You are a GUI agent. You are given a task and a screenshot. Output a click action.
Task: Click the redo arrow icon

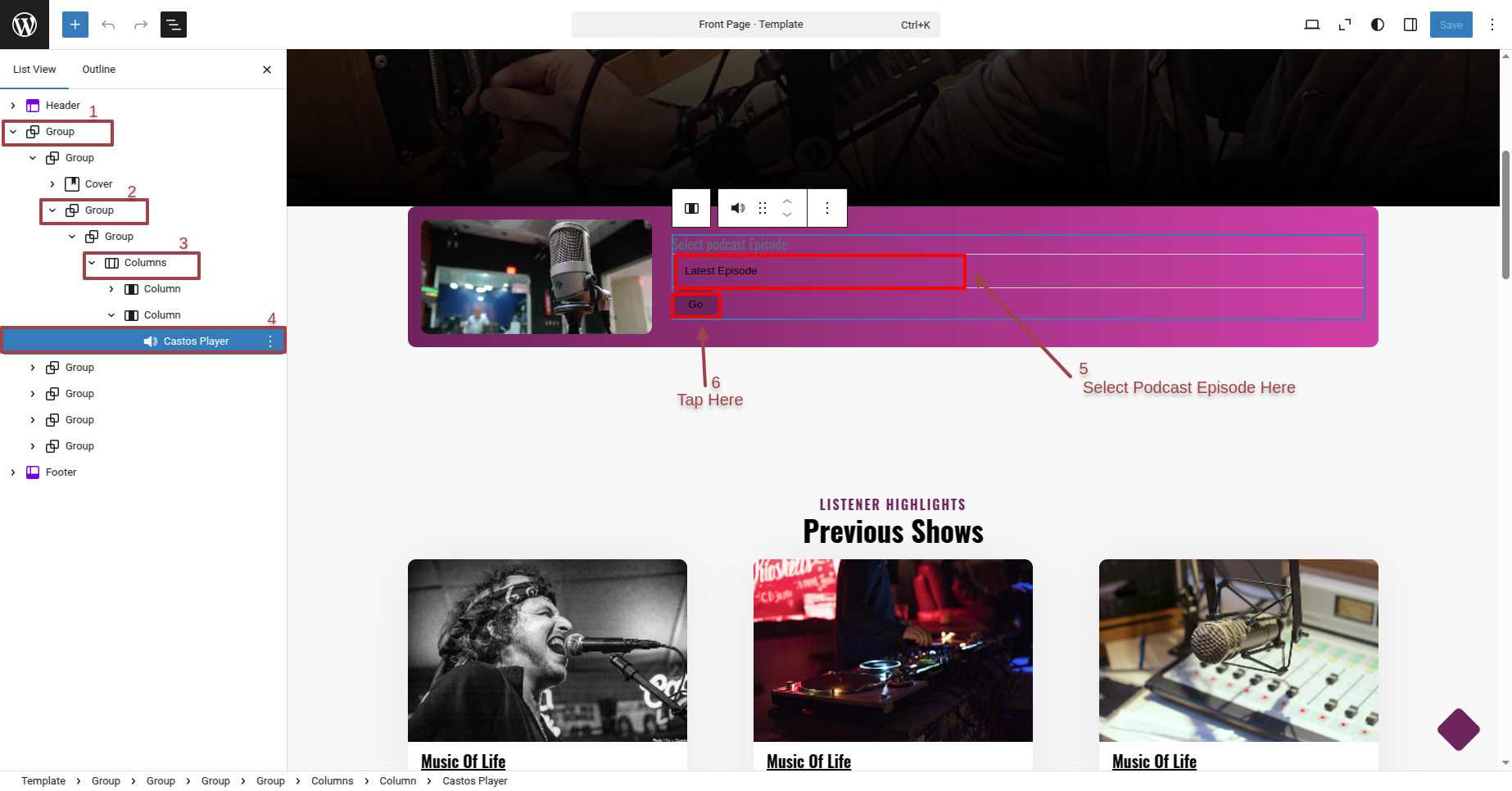coord(141,25)
